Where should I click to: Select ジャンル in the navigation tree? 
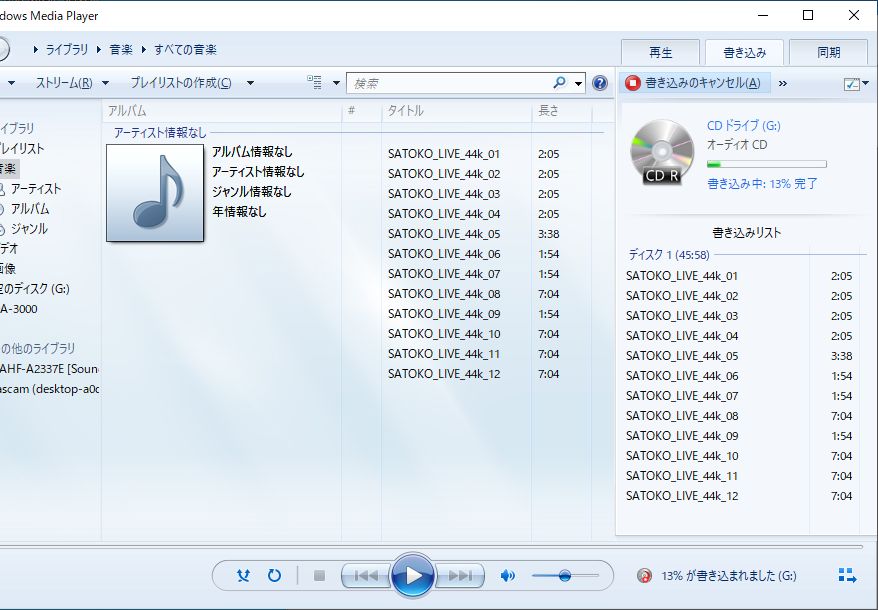29,229
